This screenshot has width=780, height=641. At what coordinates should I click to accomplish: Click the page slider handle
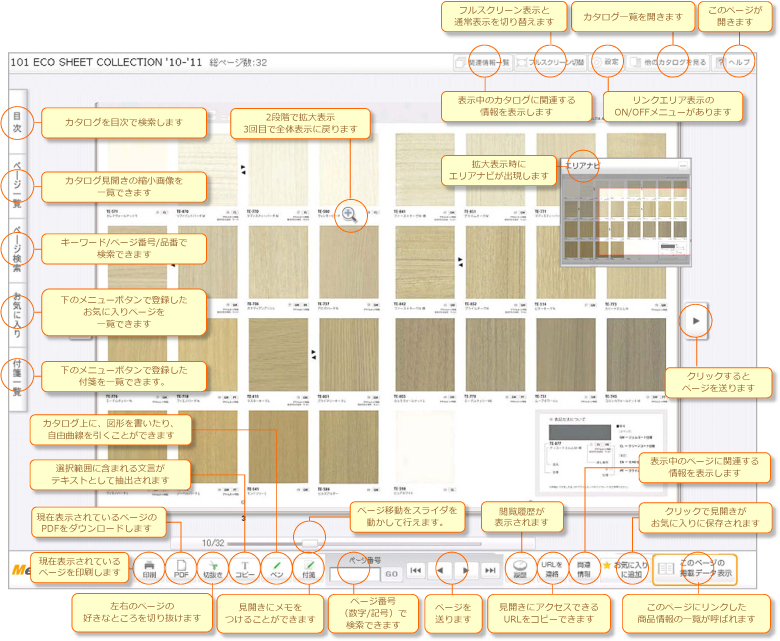point(309,543)
